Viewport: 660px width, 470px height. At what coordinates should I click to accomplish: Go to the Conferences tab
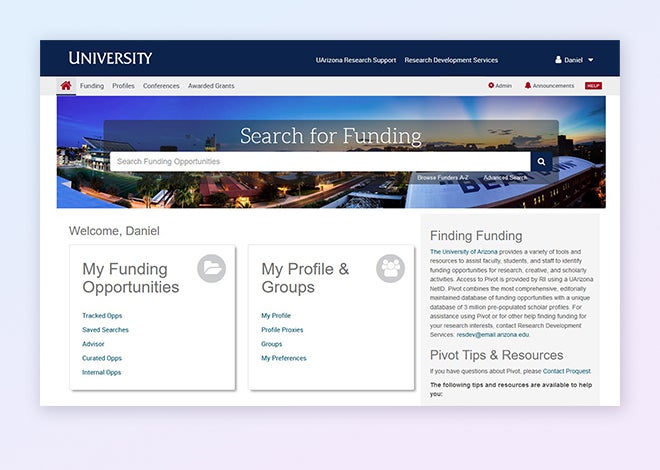[161, 86]
